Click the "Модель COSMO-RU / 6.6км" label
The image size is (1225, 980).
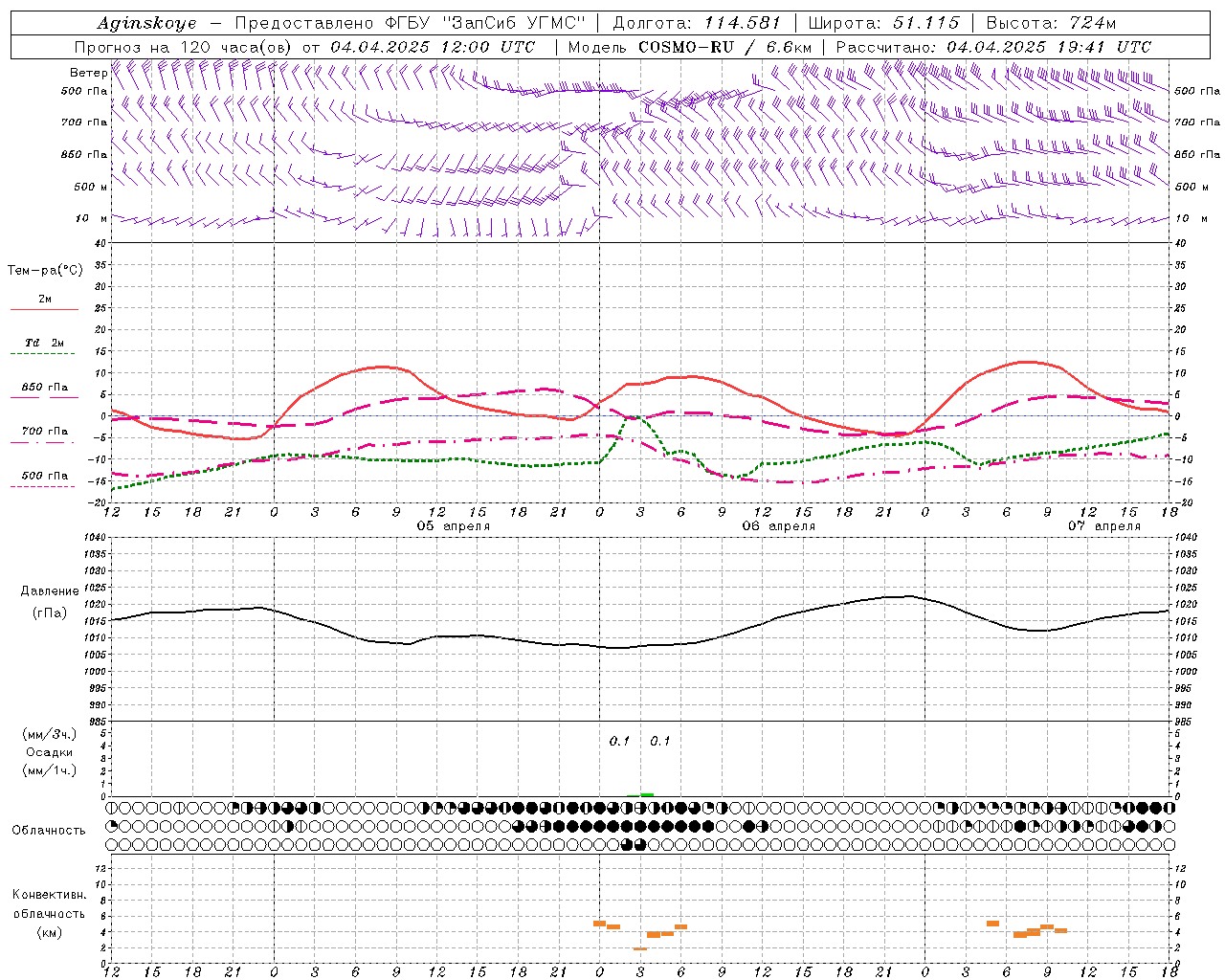(x=690, y=47)
